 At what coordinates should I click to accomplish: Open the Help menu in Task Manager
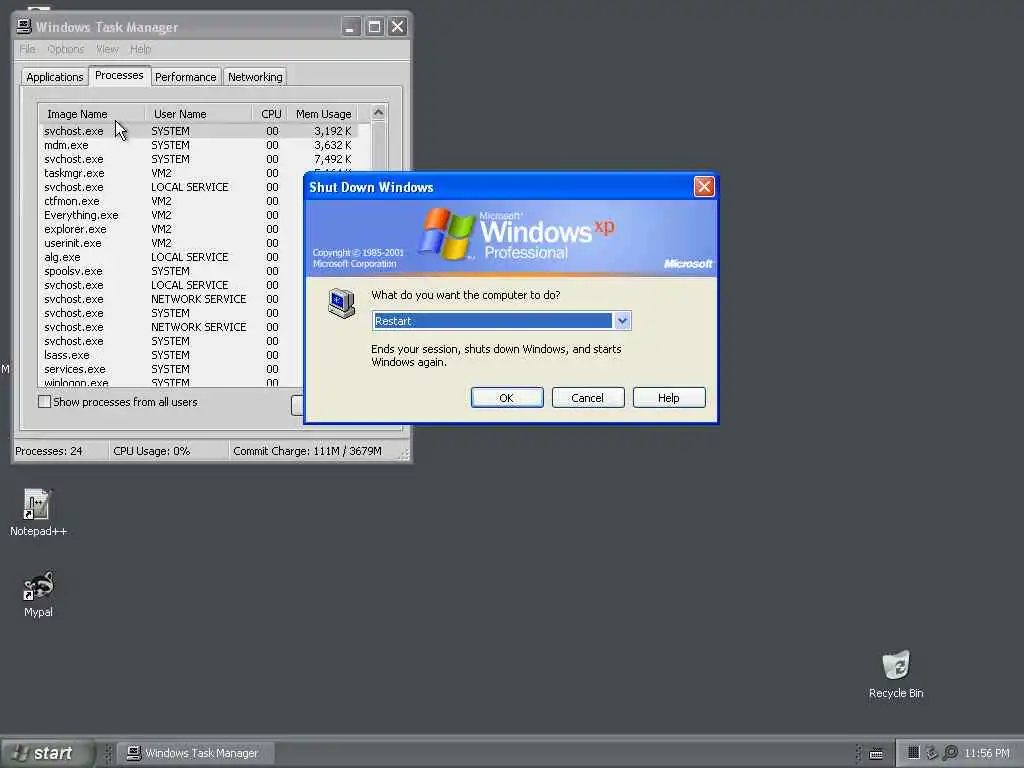(x=140, y=49)
